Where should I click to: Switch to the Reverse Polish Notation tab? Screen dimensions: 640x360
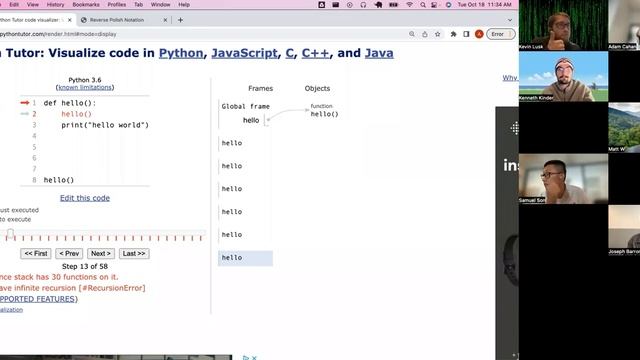[x=117, y=20]
